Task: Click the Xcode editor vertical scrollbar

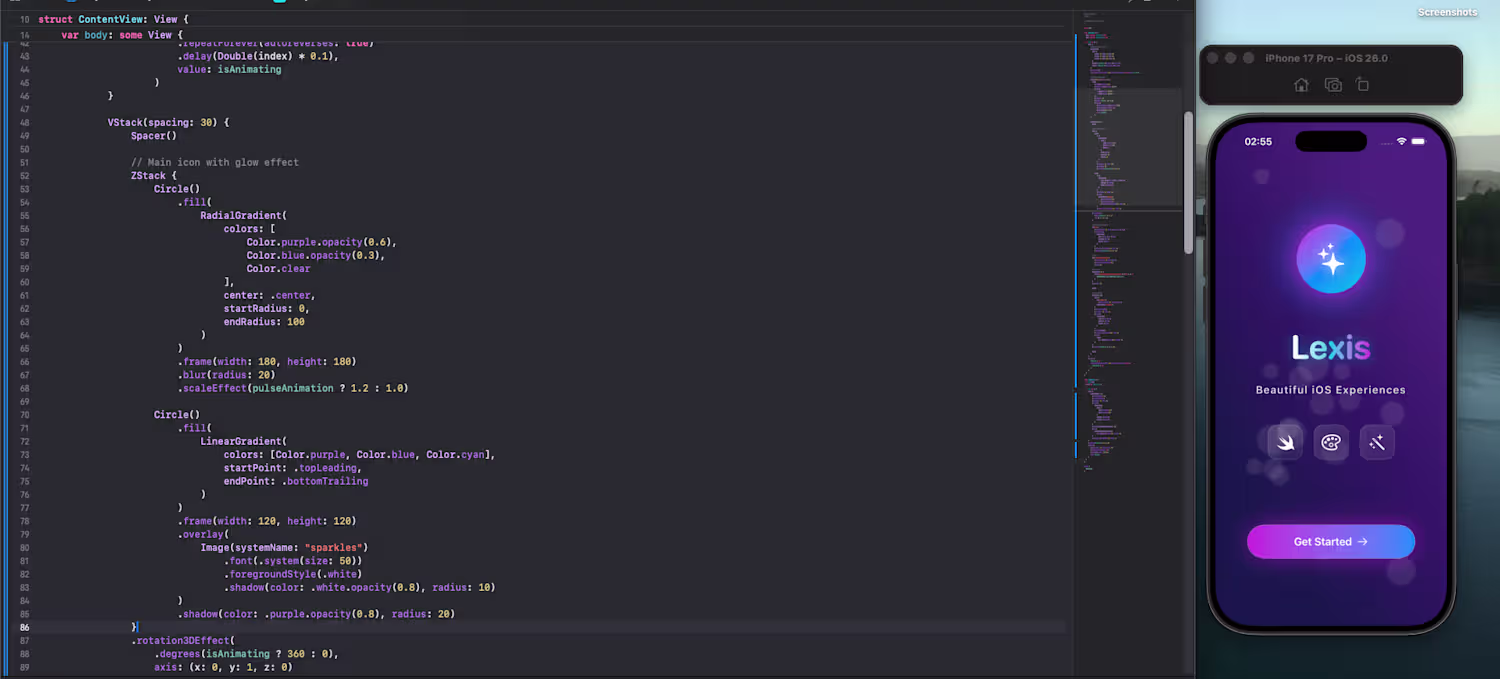Action: 1188,180
